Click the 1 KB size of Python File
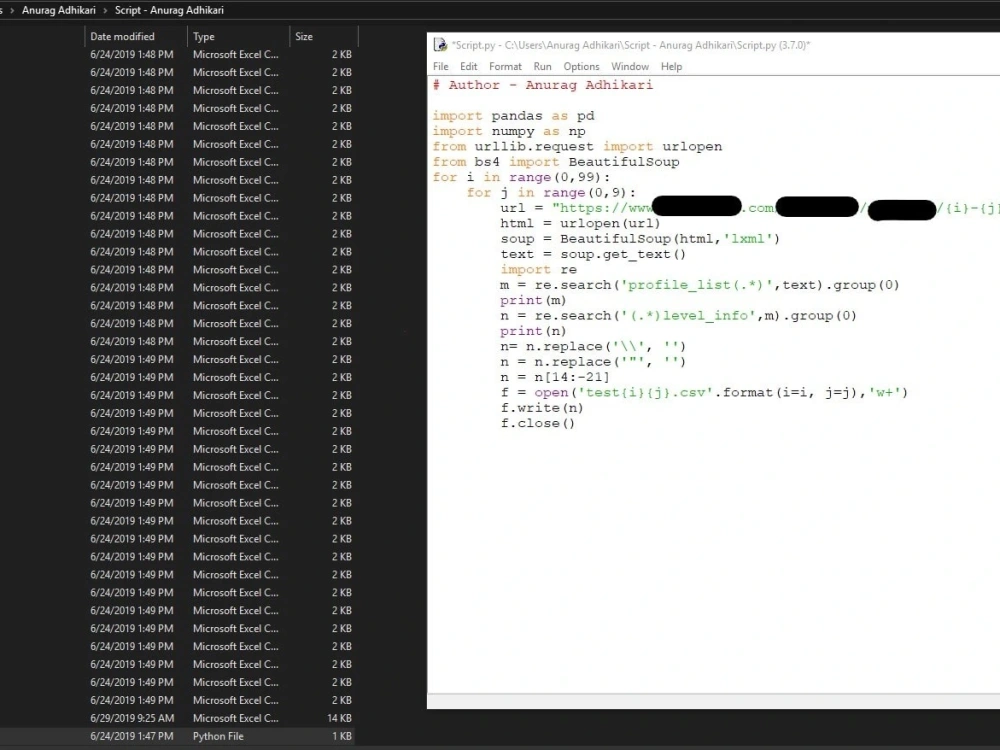This screenshot has height=750, width=1000. click(x=341, y=736)
